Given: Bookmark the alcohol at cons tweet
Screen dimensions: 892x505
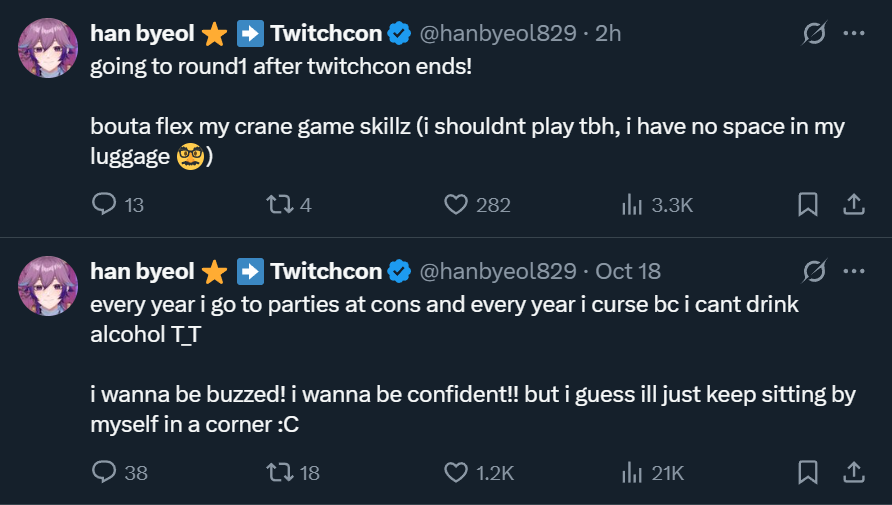Looking at the screenshot, I should (808, 472).
